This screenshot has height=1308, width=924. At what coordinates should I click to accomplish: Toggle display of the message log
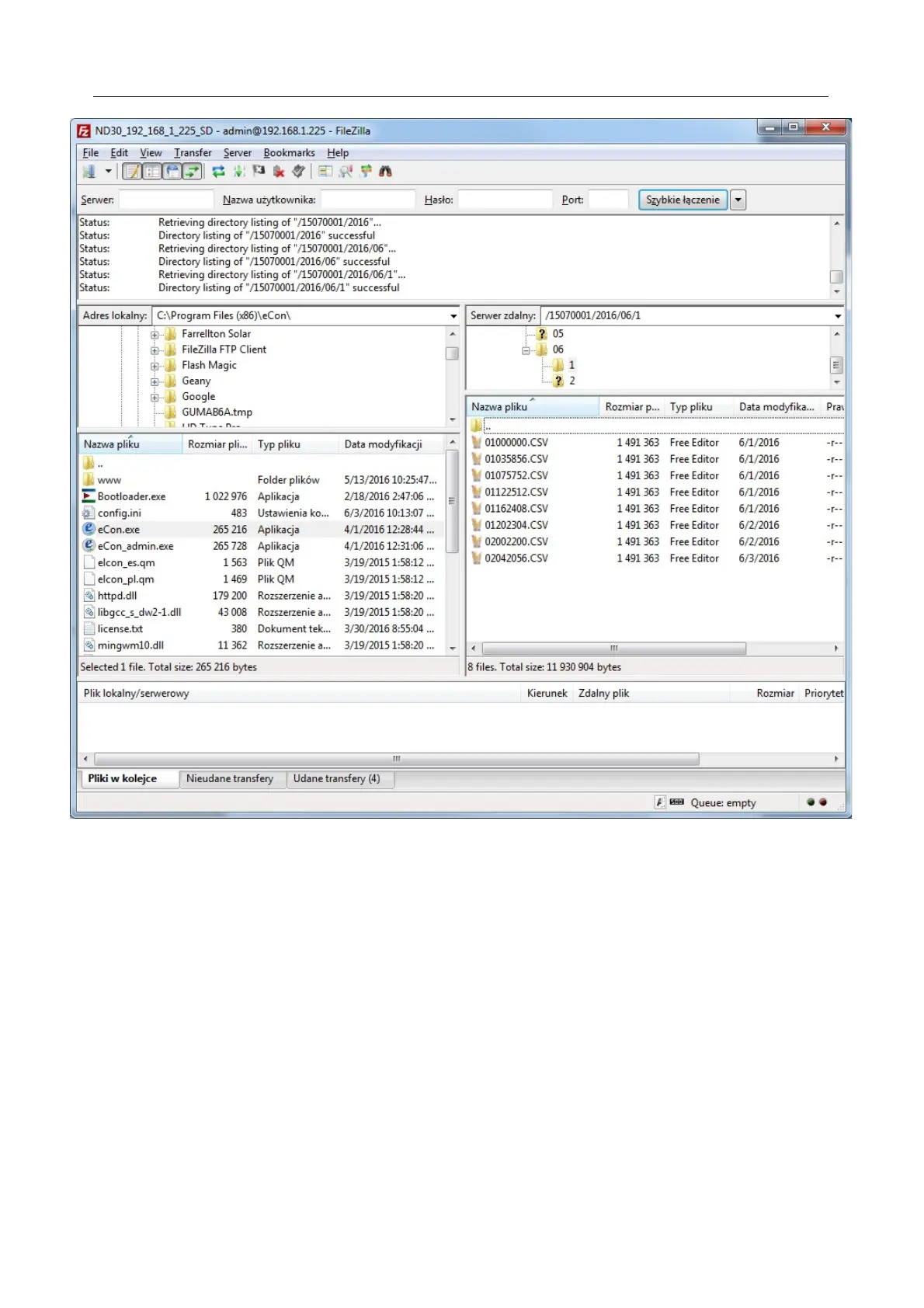pos(132,172)
